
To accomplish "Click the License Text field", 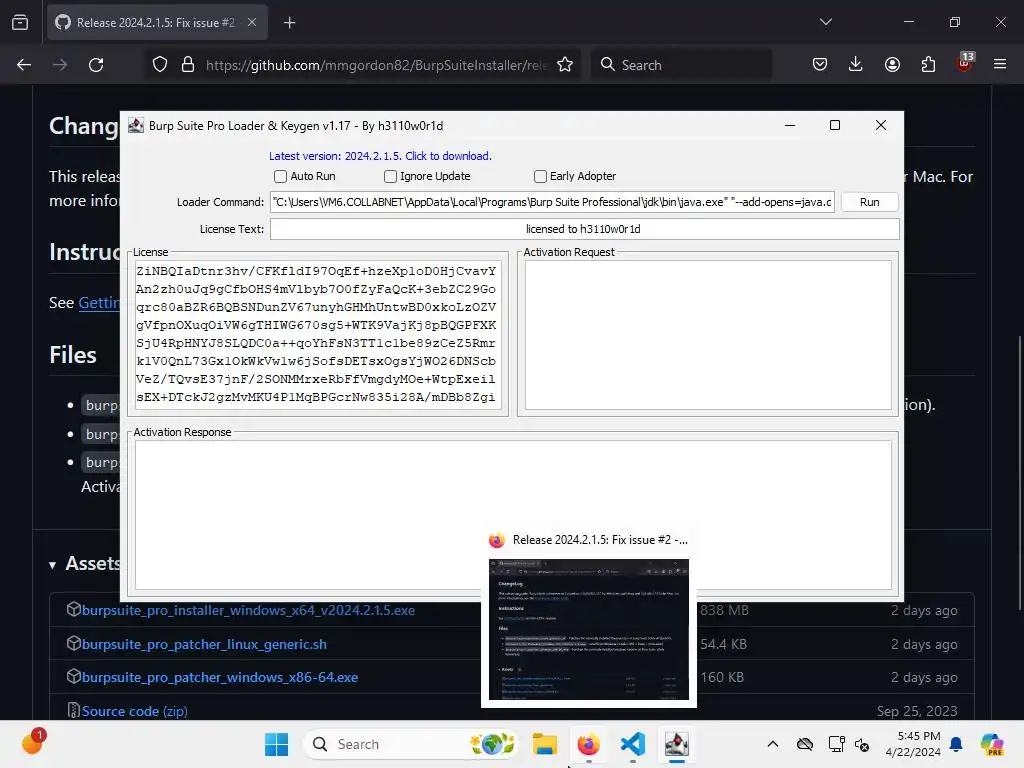I will pos(584,229).
